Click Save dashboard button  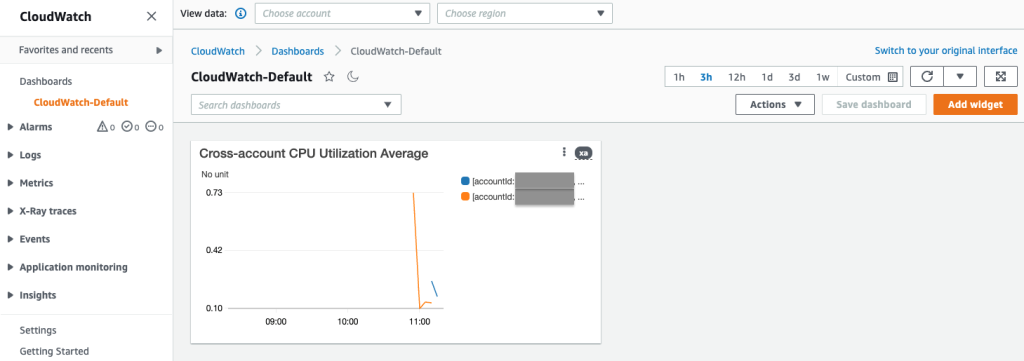(874, 104)
